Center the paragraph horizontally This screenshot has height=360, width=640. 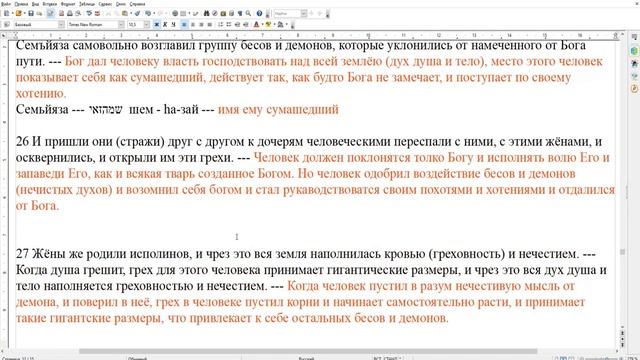tap(193, 24)
